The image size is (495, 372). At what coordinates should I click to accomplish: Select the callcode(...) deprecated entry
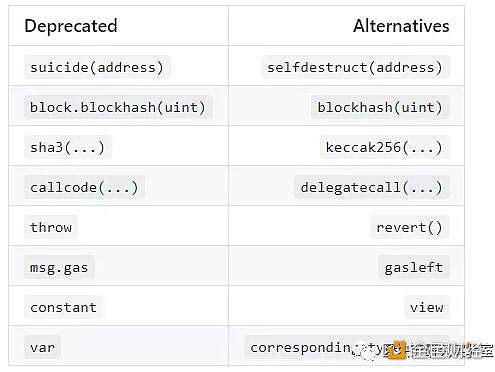pos(84,187)
